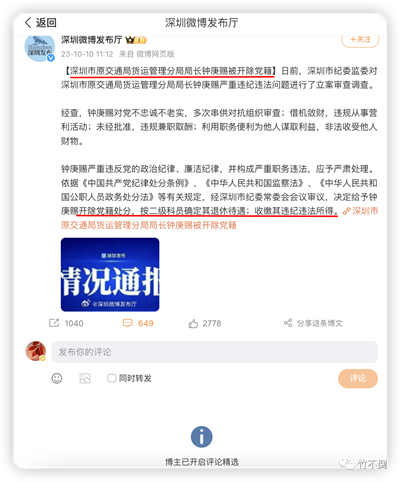Click own user avatar beside comment box

click(x=36, y=351)
